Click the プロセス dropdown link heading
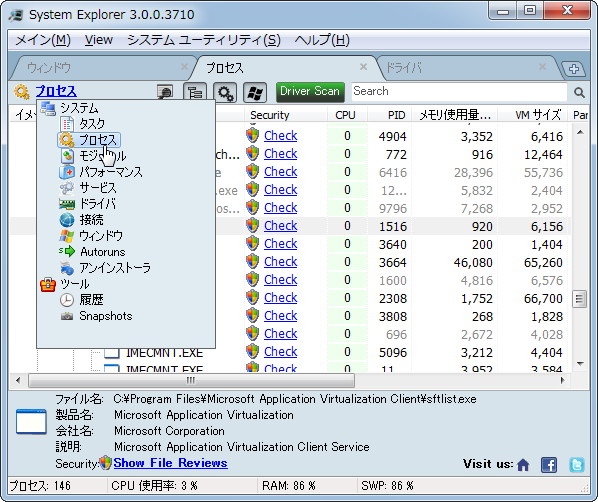 tap(56, 91)
